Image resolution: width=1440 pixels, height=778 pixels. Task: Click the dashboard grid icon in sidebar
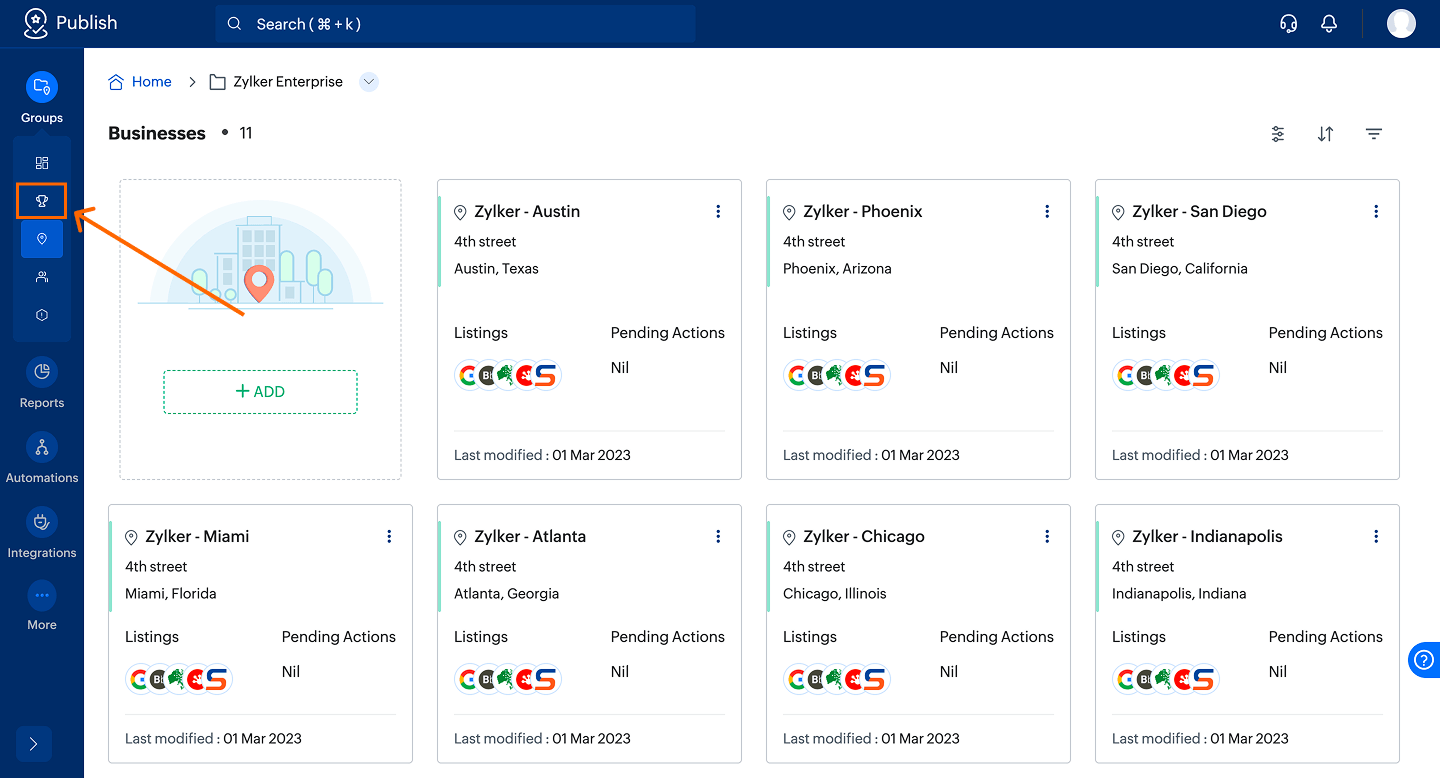41,163
